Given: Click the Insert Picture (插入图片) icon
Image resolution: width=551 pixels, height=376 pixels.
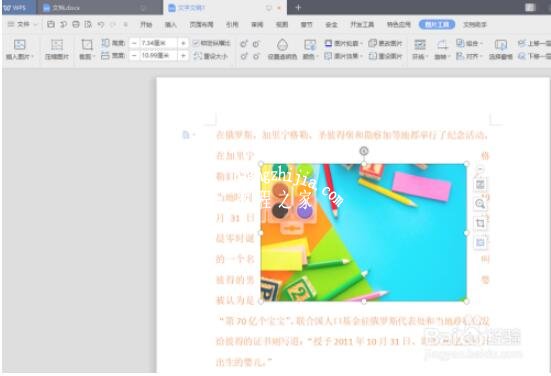Looking at the screenshot, I should (20, 45).
